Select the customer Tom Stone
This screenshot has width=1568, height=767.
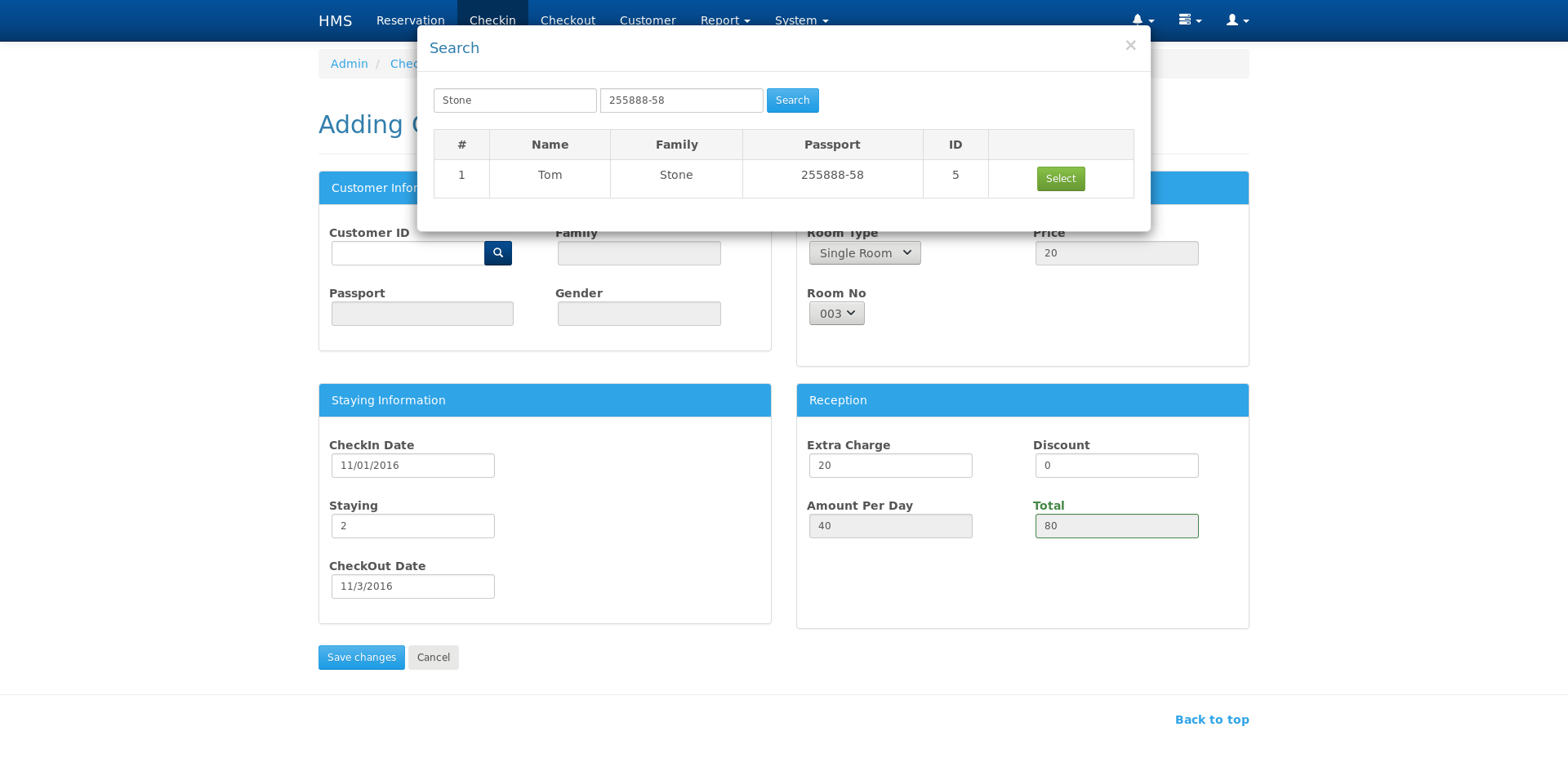click(x=1060, y=178)
